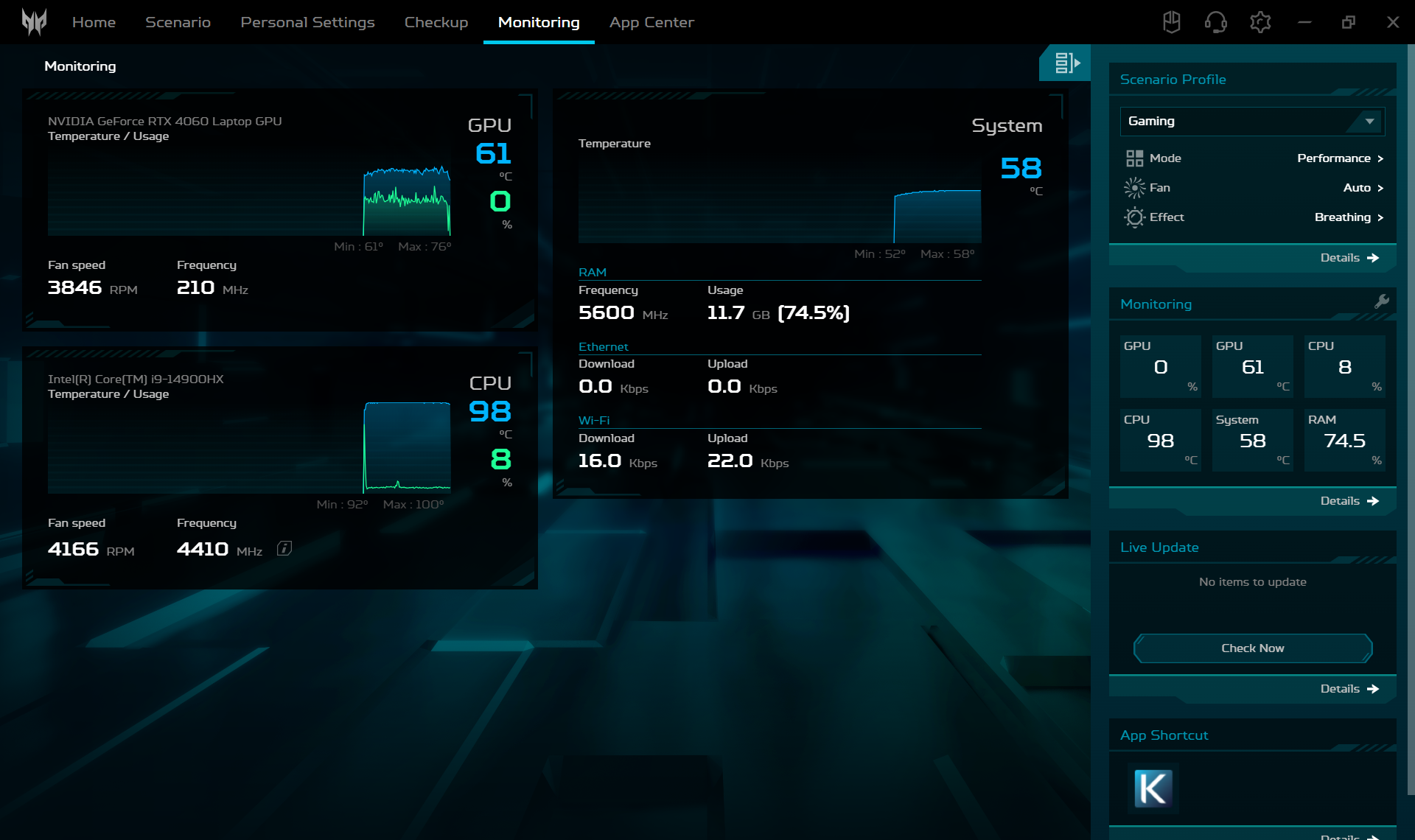Select the RAM 74.5 % tile
The width and height of the screenshot is (1415, 840).
tap(1344, 440)
